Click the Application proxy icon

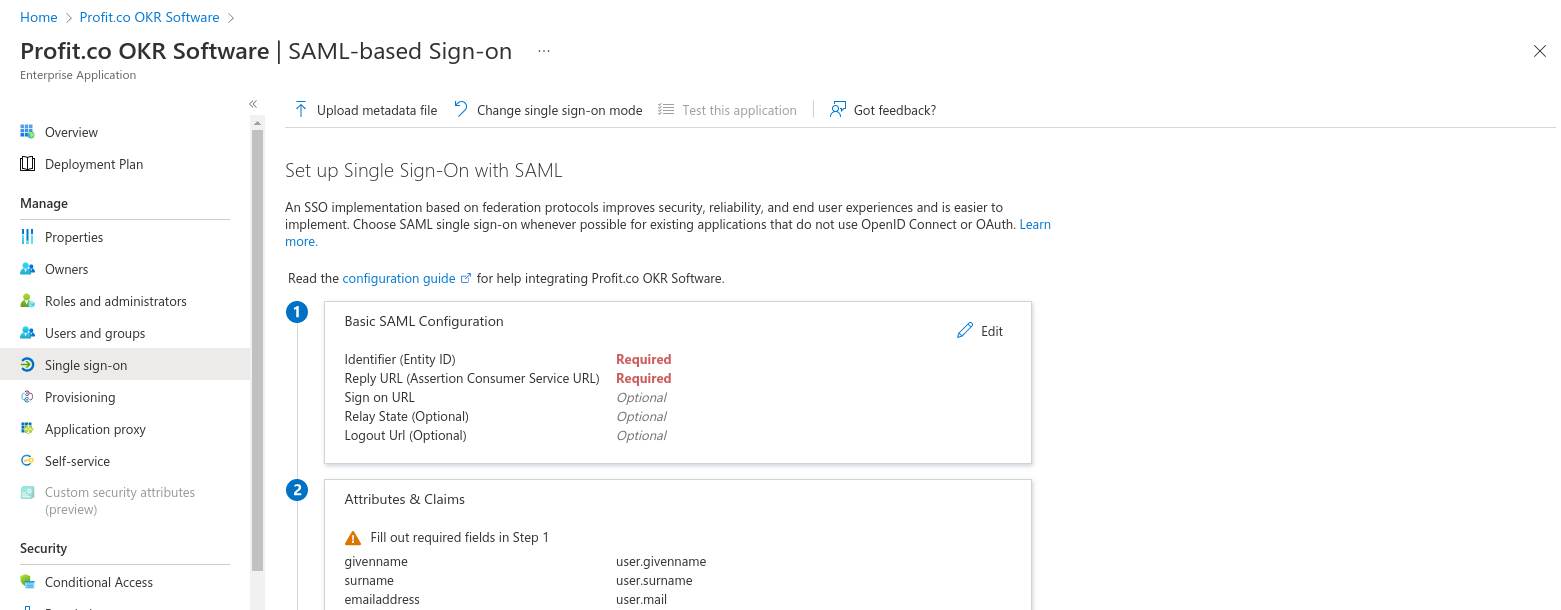pos(28,429)
